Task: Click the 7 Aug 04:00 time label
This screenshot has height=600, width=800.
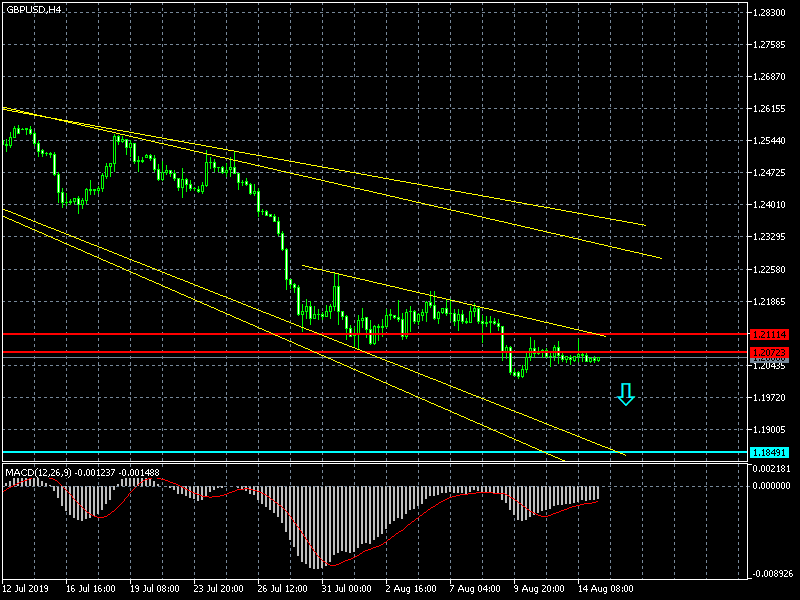Action: [475, 589]
